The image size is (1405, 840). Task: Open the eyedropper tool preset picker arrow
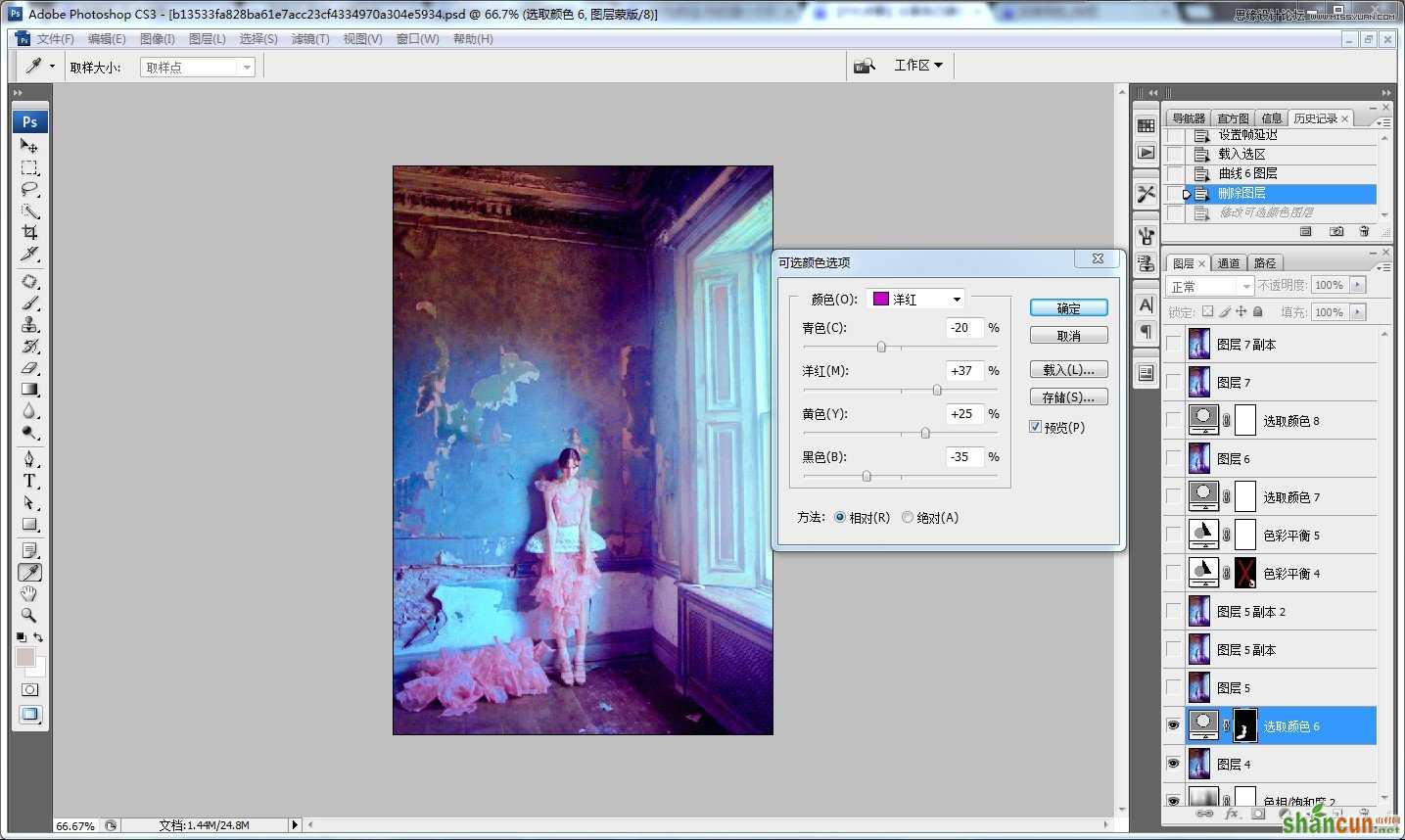53,67
